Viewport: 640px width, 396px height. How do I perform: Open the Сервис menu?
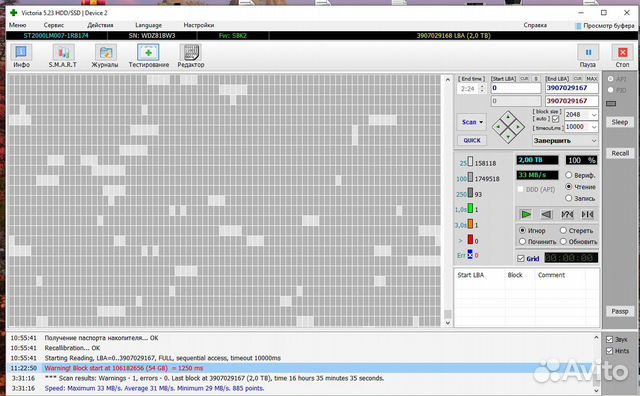coord(54,25)
